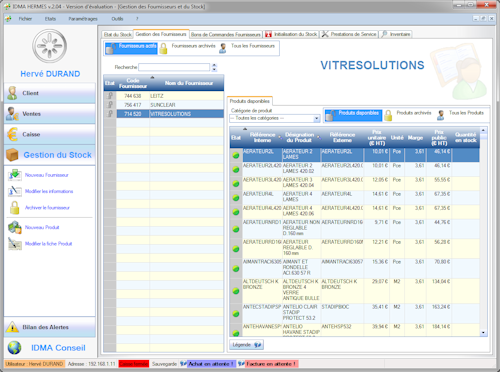Click the Nouveau Fournisseur icon

15,175
